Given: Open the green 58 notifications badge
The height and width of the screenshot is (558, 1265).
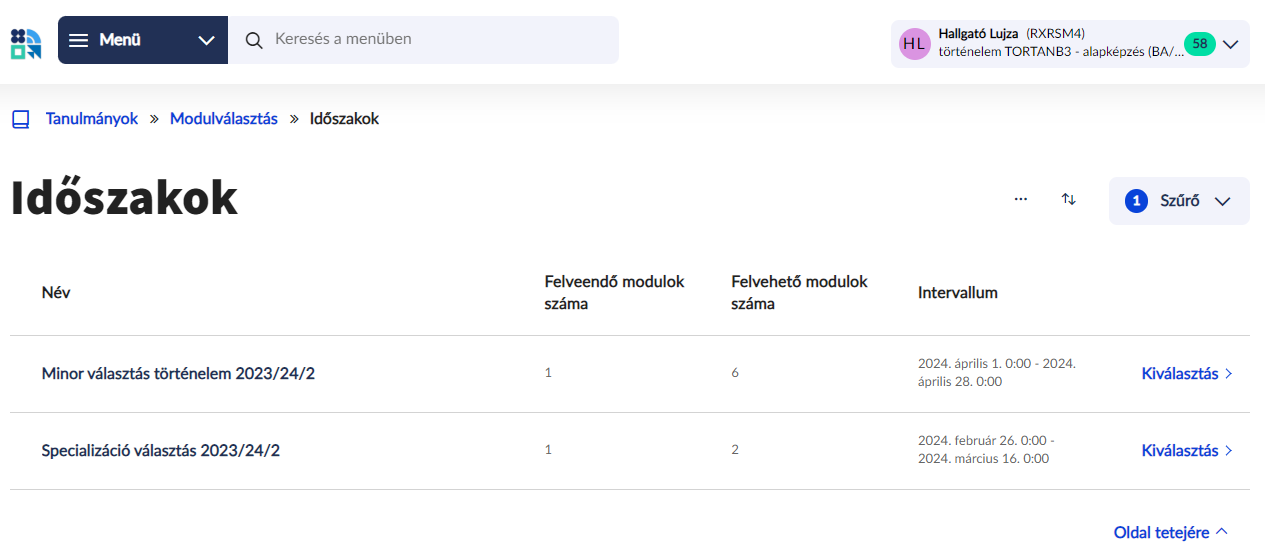Looking at the screenshot, I should coord(1199,44).
